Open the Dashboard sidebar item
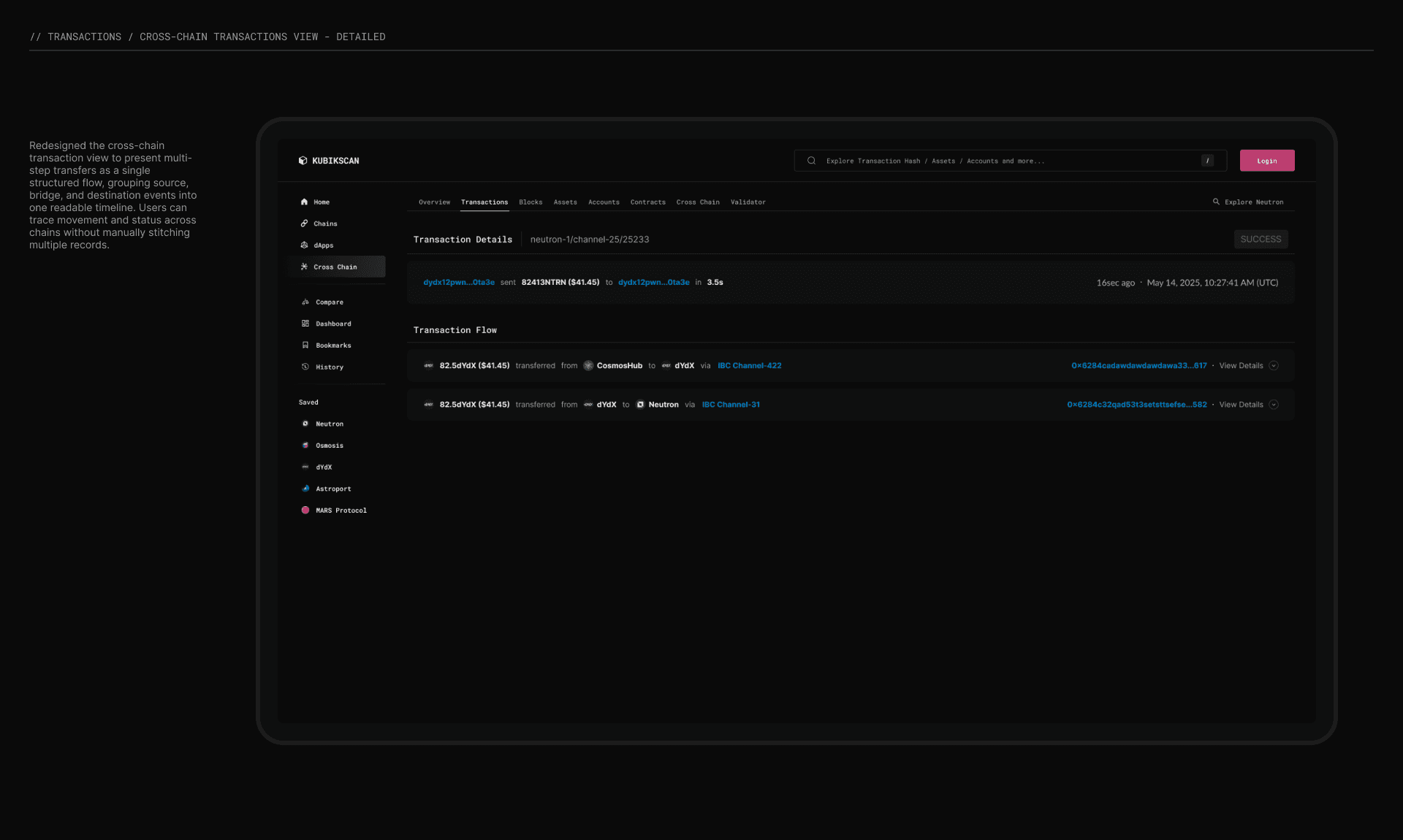 332,324
